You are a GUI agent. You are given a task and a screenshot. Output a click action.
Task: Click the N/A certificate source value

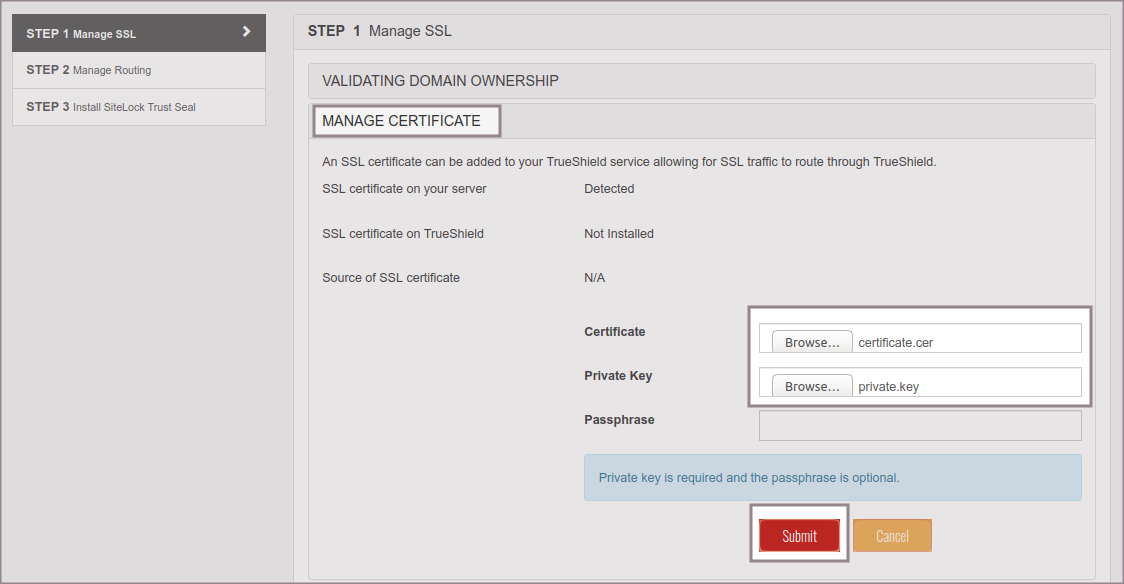pyautogui.click(x=594, y=278)
